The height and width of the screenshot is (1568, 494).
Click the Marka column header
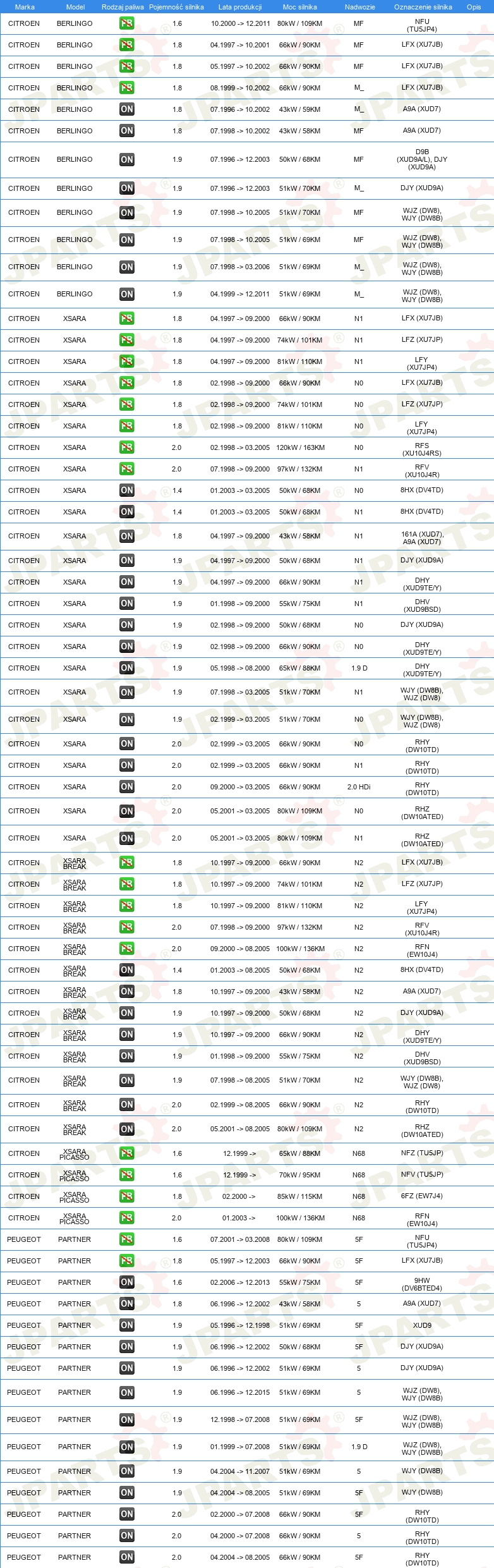pyautogui.click(x=25, y=7)
